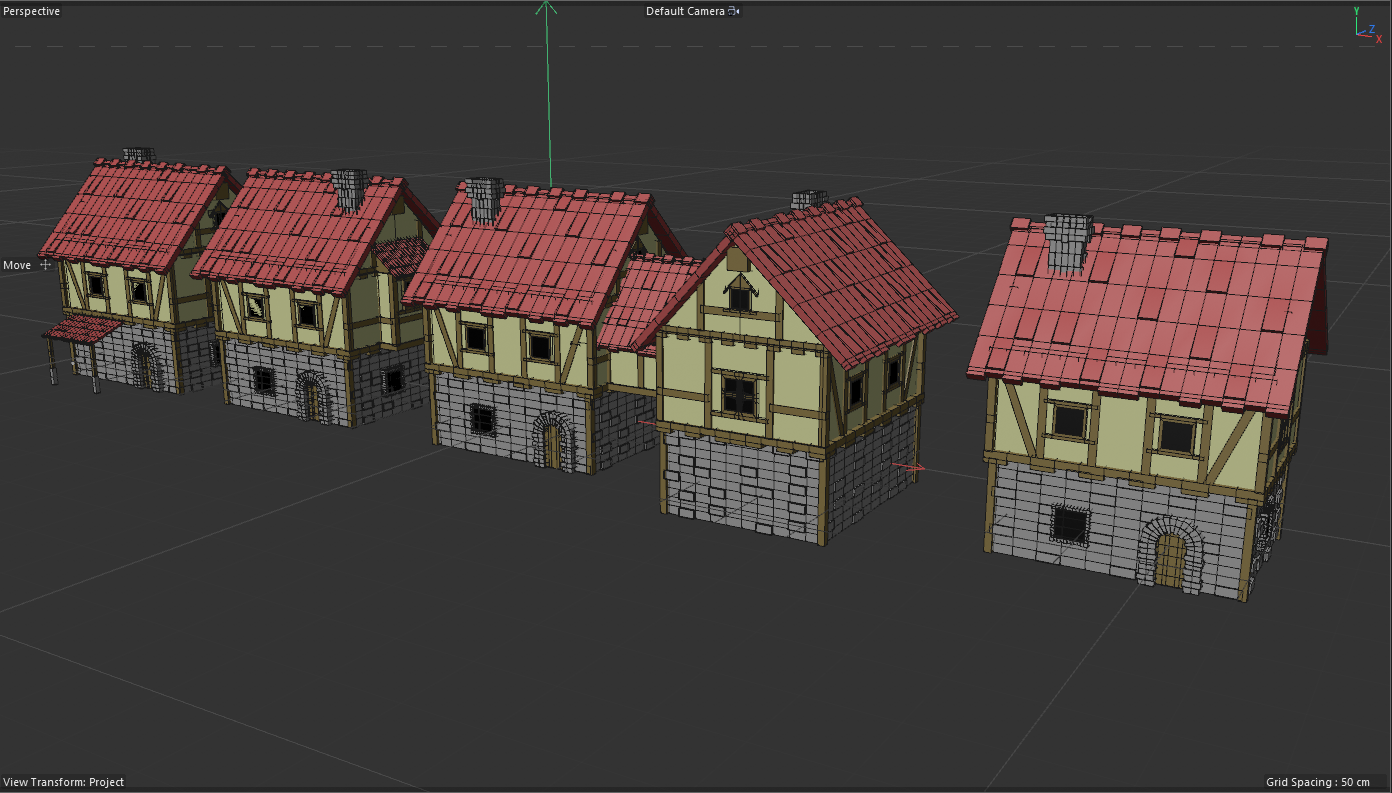The image size is (1392, 793).
Task: Click the green Y axis arrow handle
Action: [546, 8]
